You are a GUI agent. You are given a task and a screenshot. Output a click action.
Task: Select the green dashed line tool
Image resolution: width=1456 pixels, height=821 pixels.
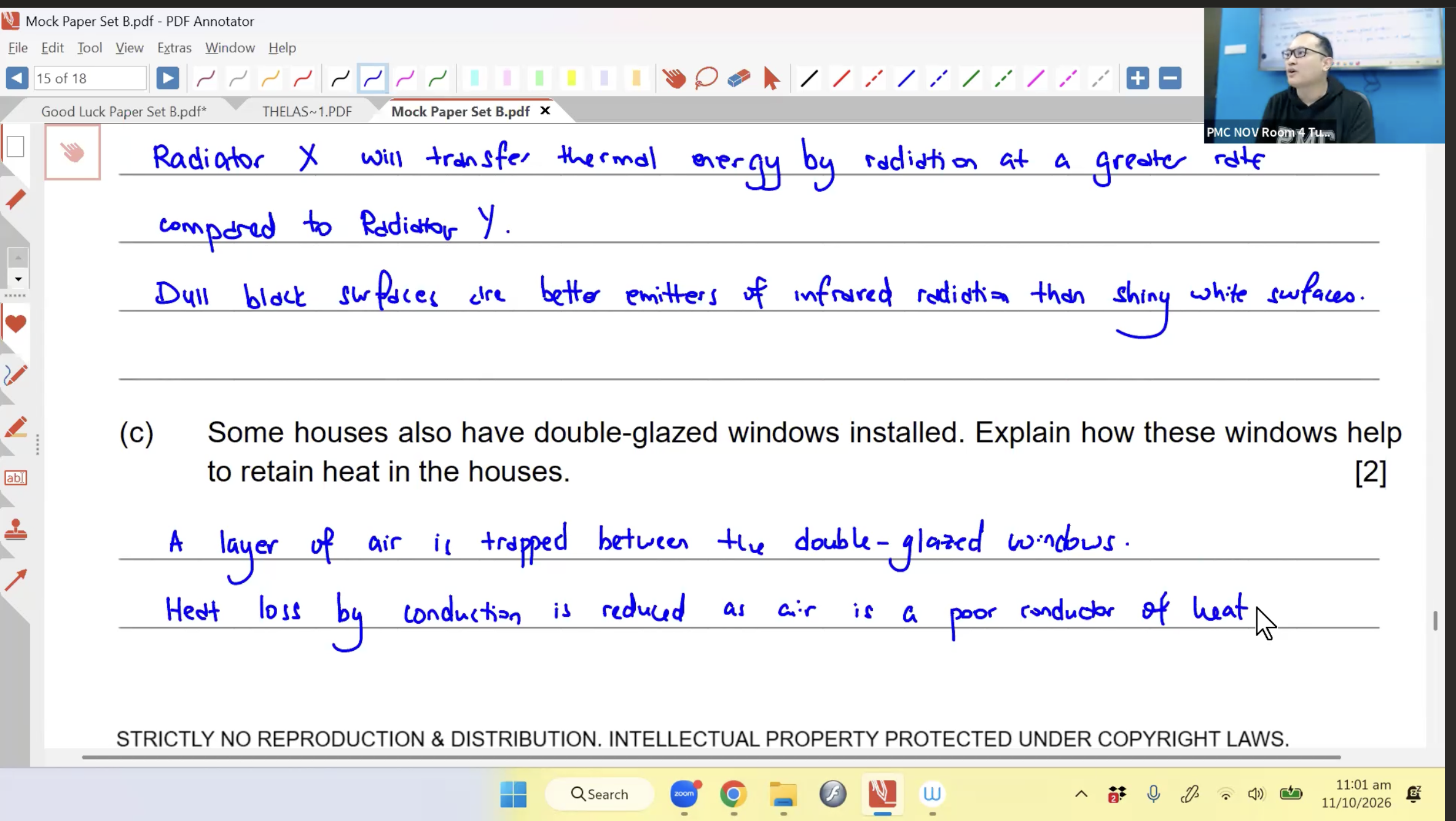[x=1003, y=78]
